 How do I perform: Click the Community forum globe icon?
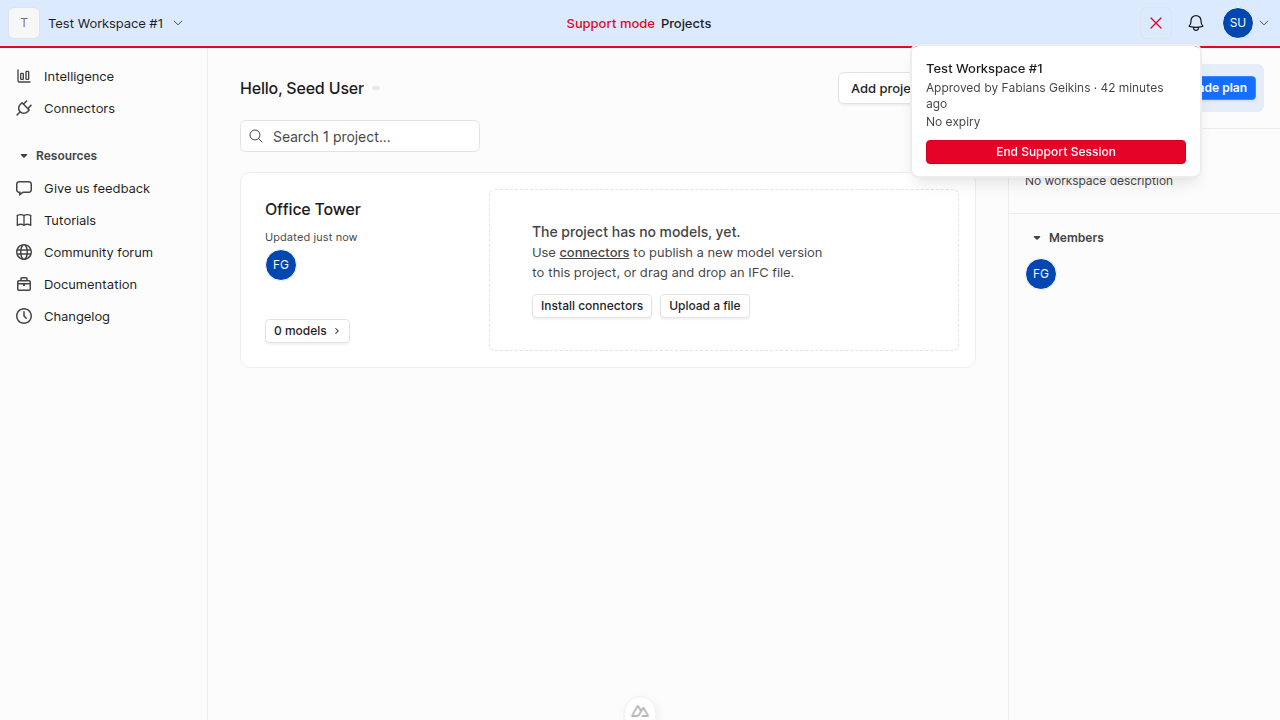(23, 252)
